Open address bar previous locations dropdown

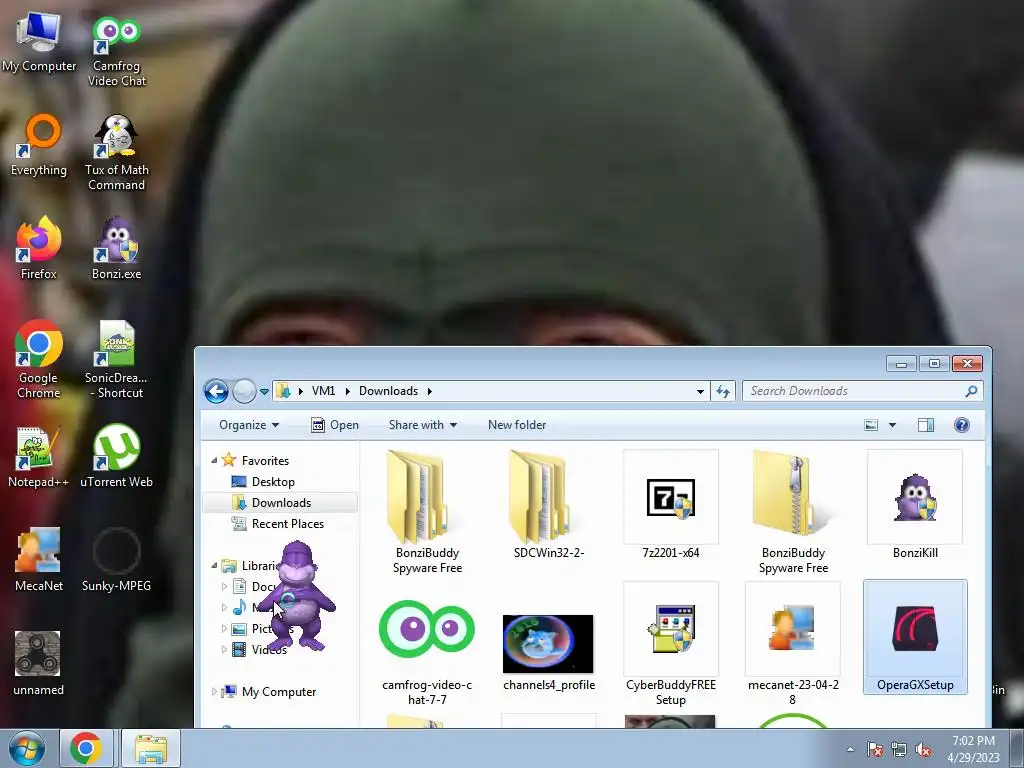[x=700, y=391]
